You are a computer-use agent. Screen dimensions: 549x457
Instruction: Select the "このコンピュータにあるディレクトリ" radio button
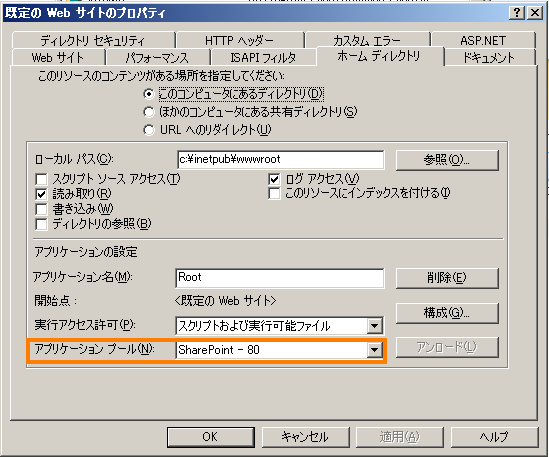pos(149,94)
